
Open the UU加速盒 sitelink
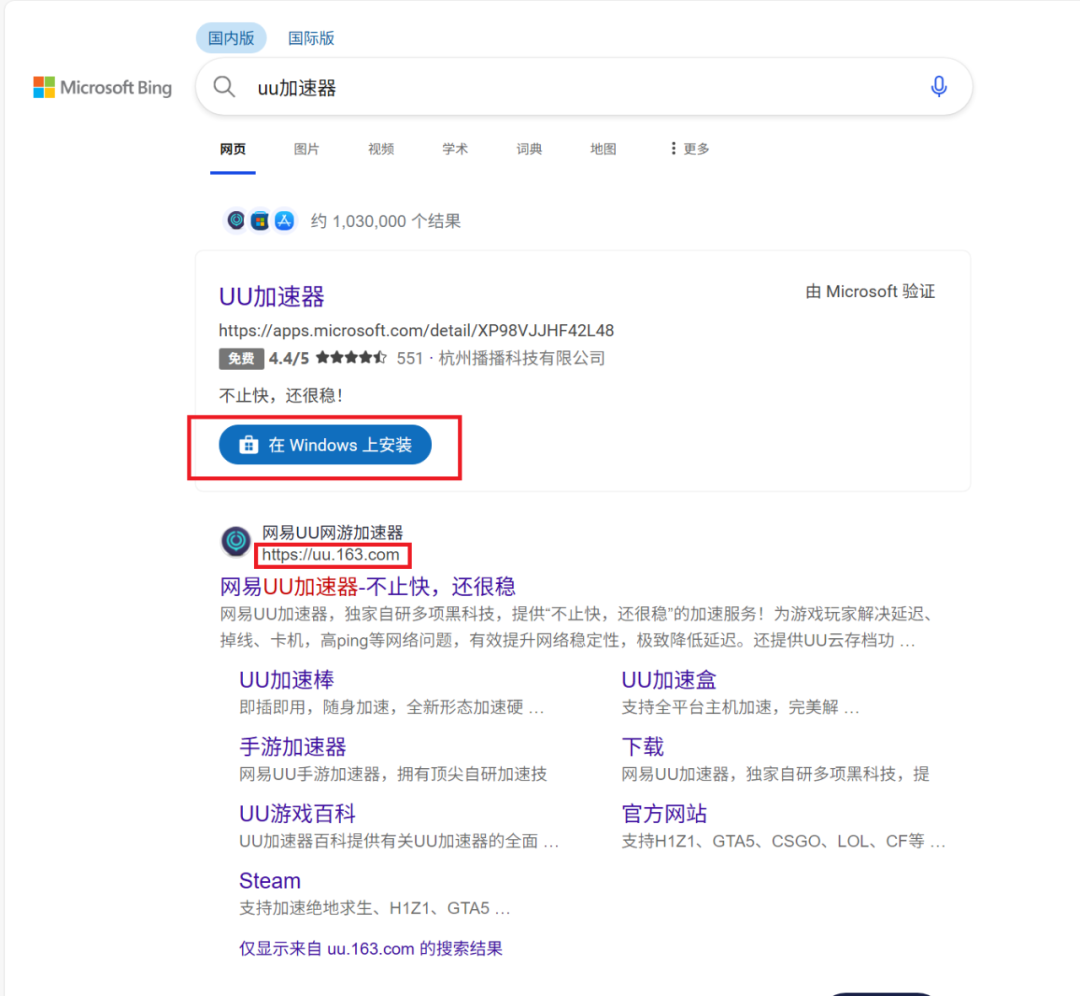coord(669,680)
